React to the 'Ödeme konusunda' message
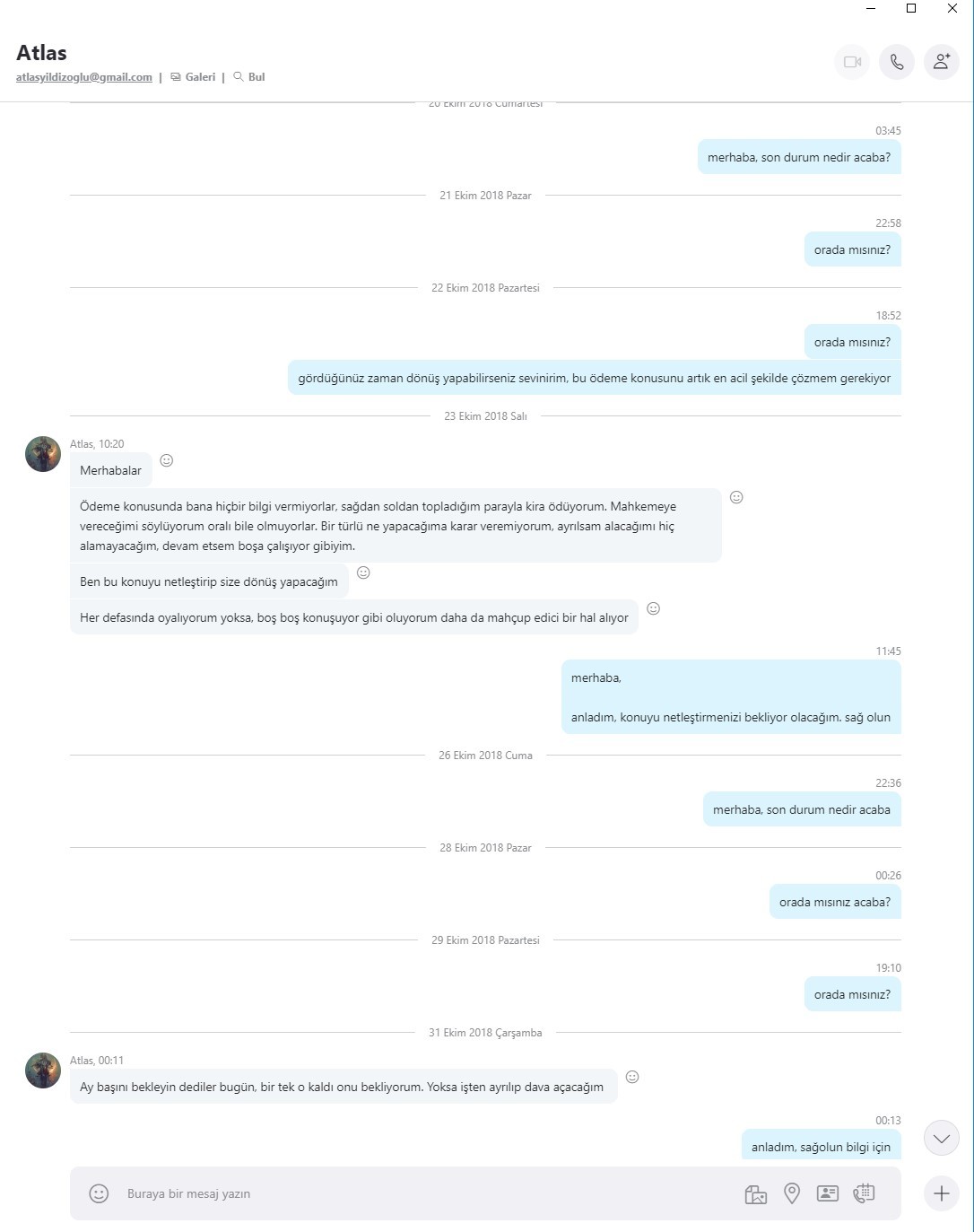974x1232 pixels. tap(736, 497)
